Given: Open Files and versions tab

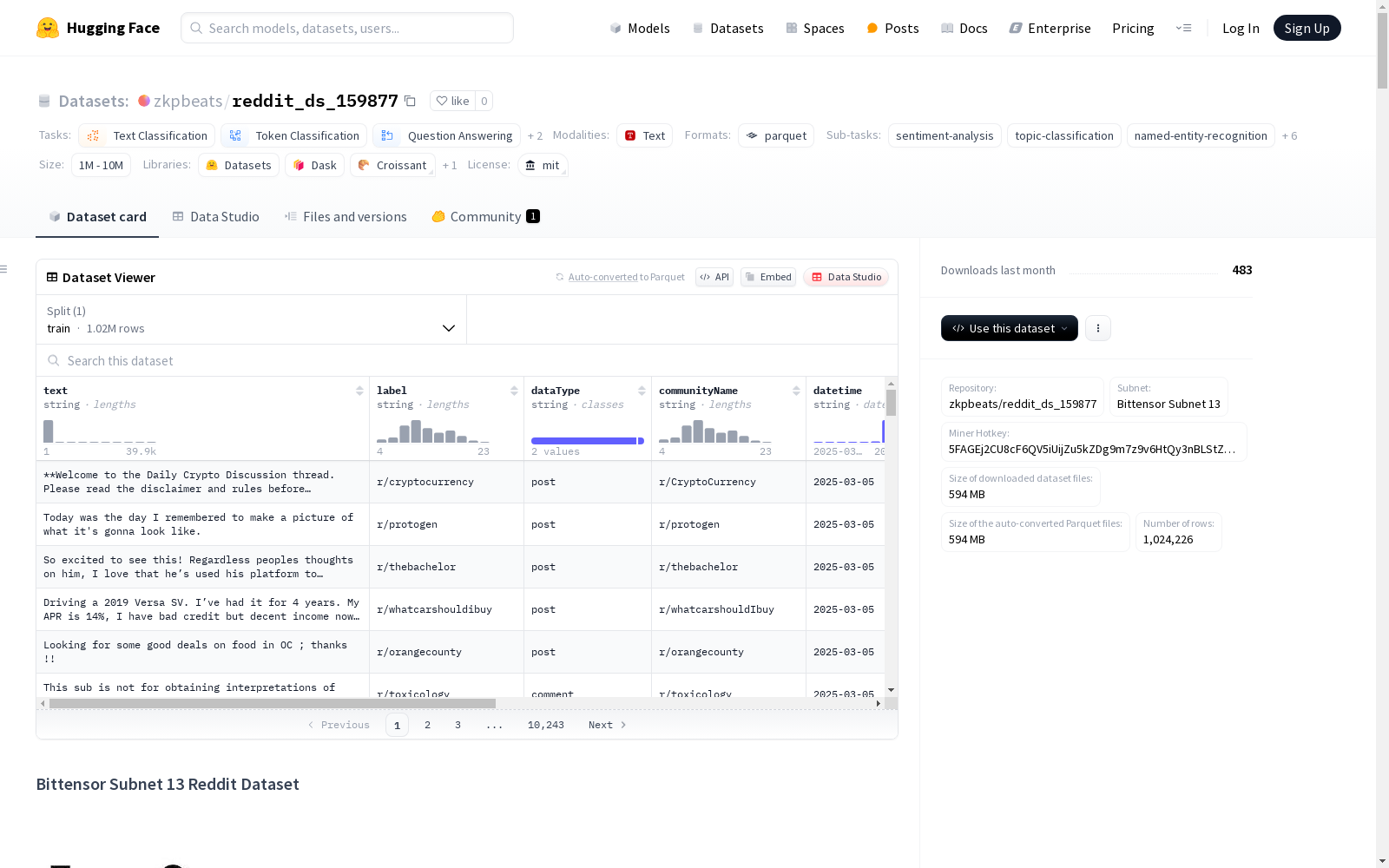Looking at the screenshot, I should pos(346,217).
